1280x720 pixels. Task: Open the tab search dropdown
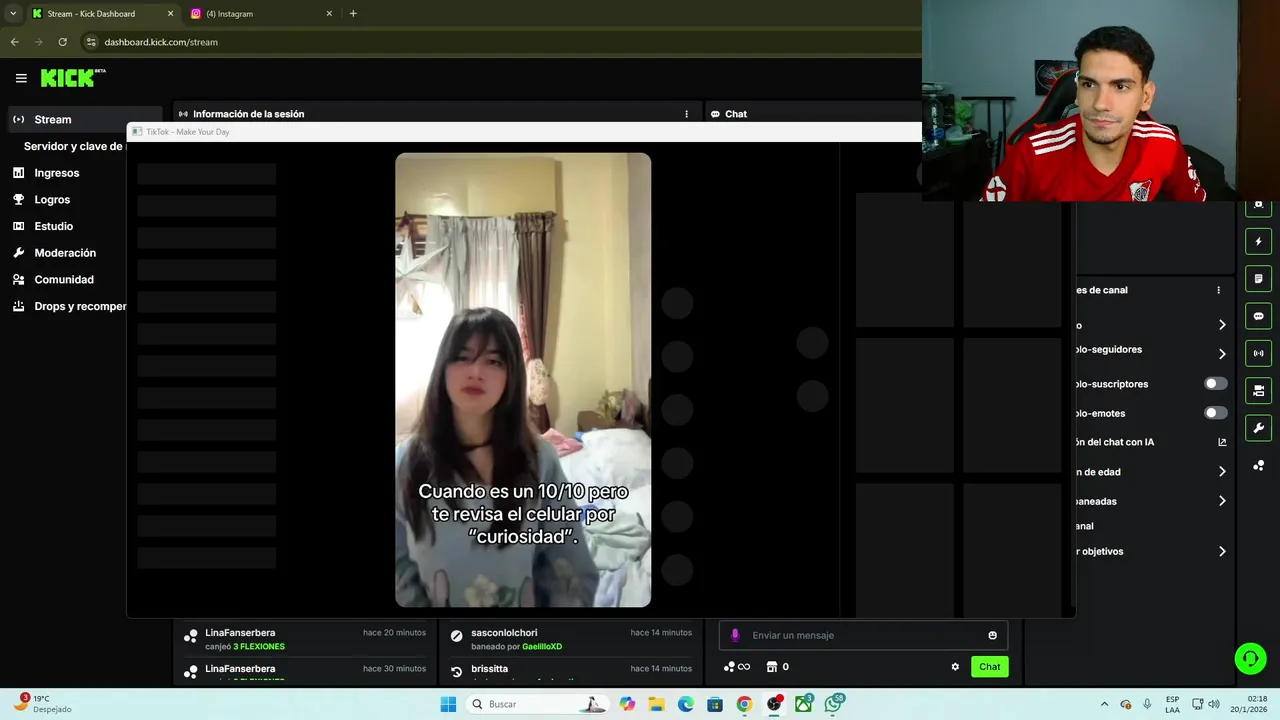pyautogui.click(x=12, y=14)
